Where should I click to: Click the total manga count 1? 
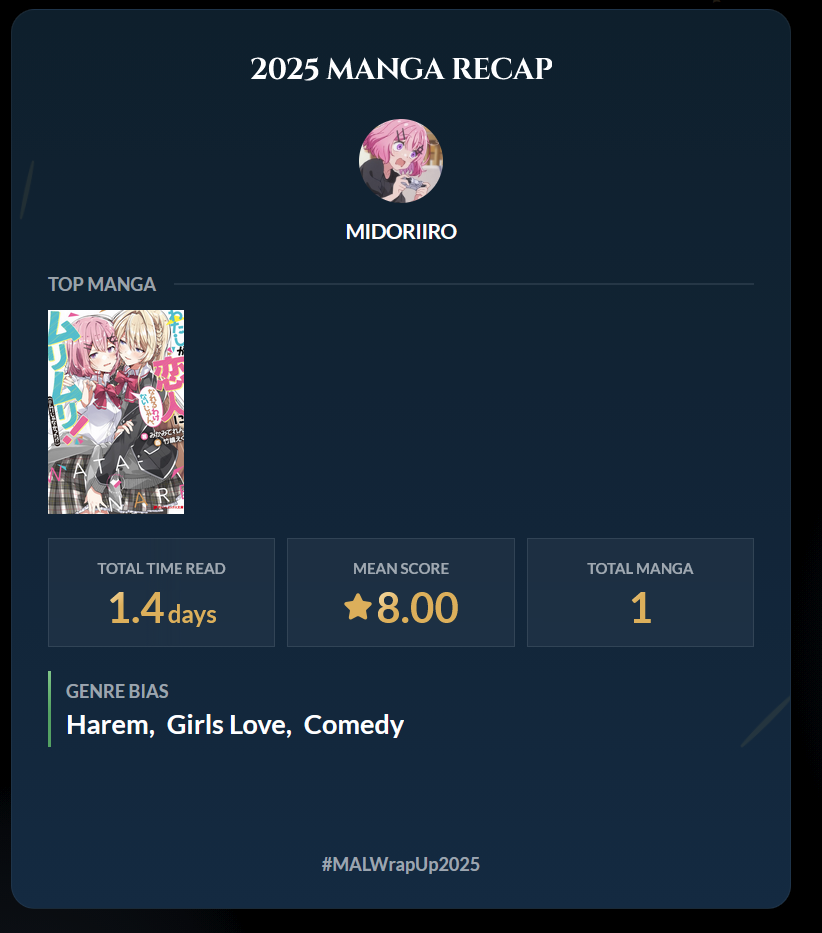tap(641, 608)
